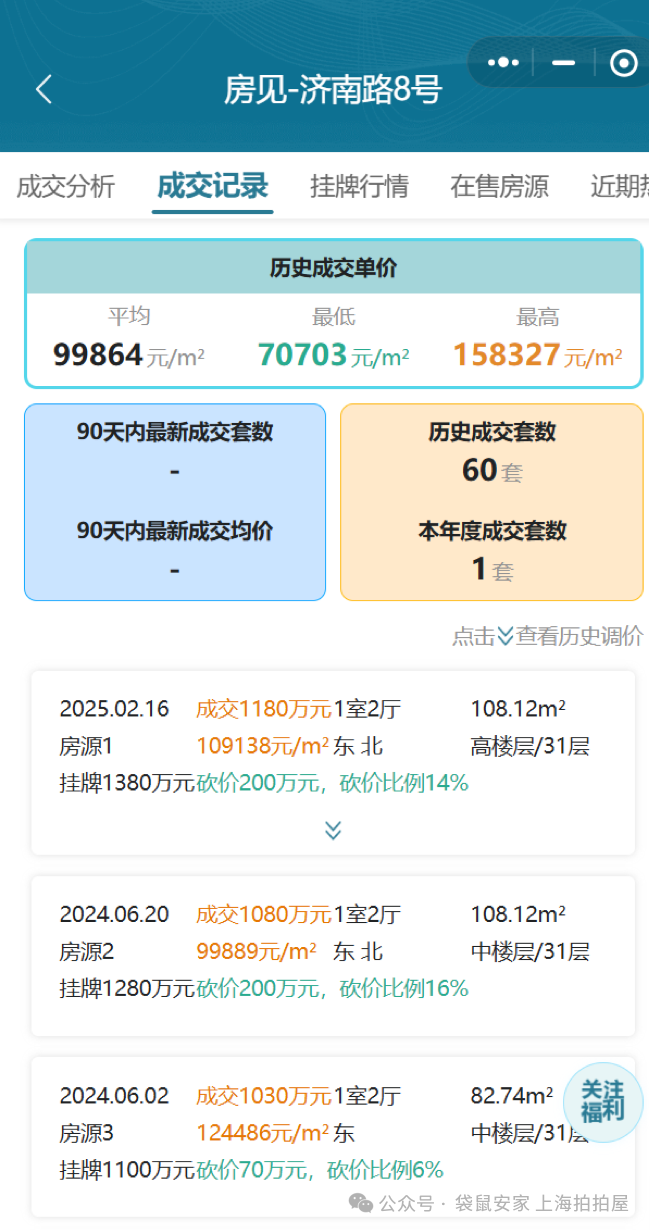
Task: Click 砍价比例14% text
Action: click(404, 783)
